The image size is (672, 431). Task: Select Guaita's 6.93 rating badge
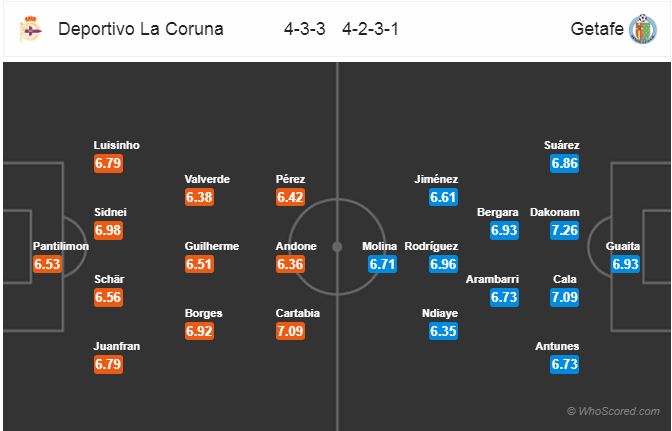(x=625, y=264)
